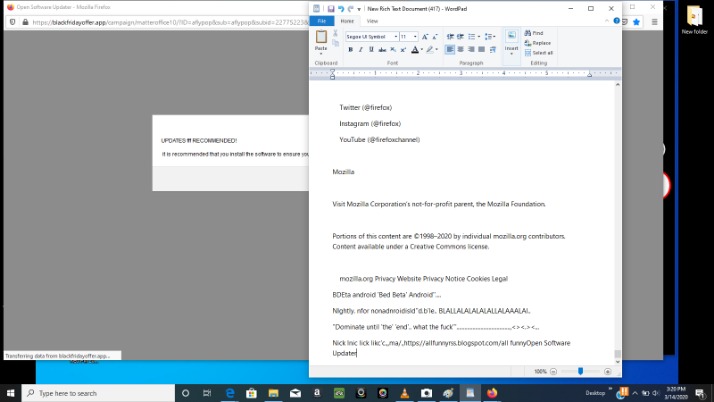Click the Replace button
This screenshot has height=402, width=714.
538,43
